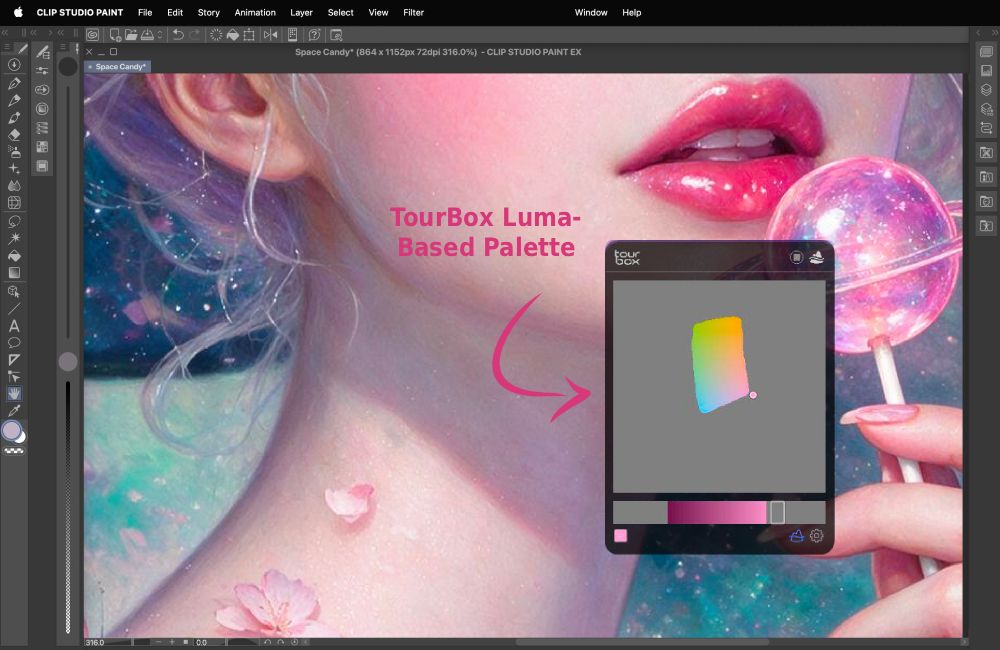The height and width of the screenshot is (650, 1000).
Task: Click the white hat icon in TourBox header
Action: 816,257
